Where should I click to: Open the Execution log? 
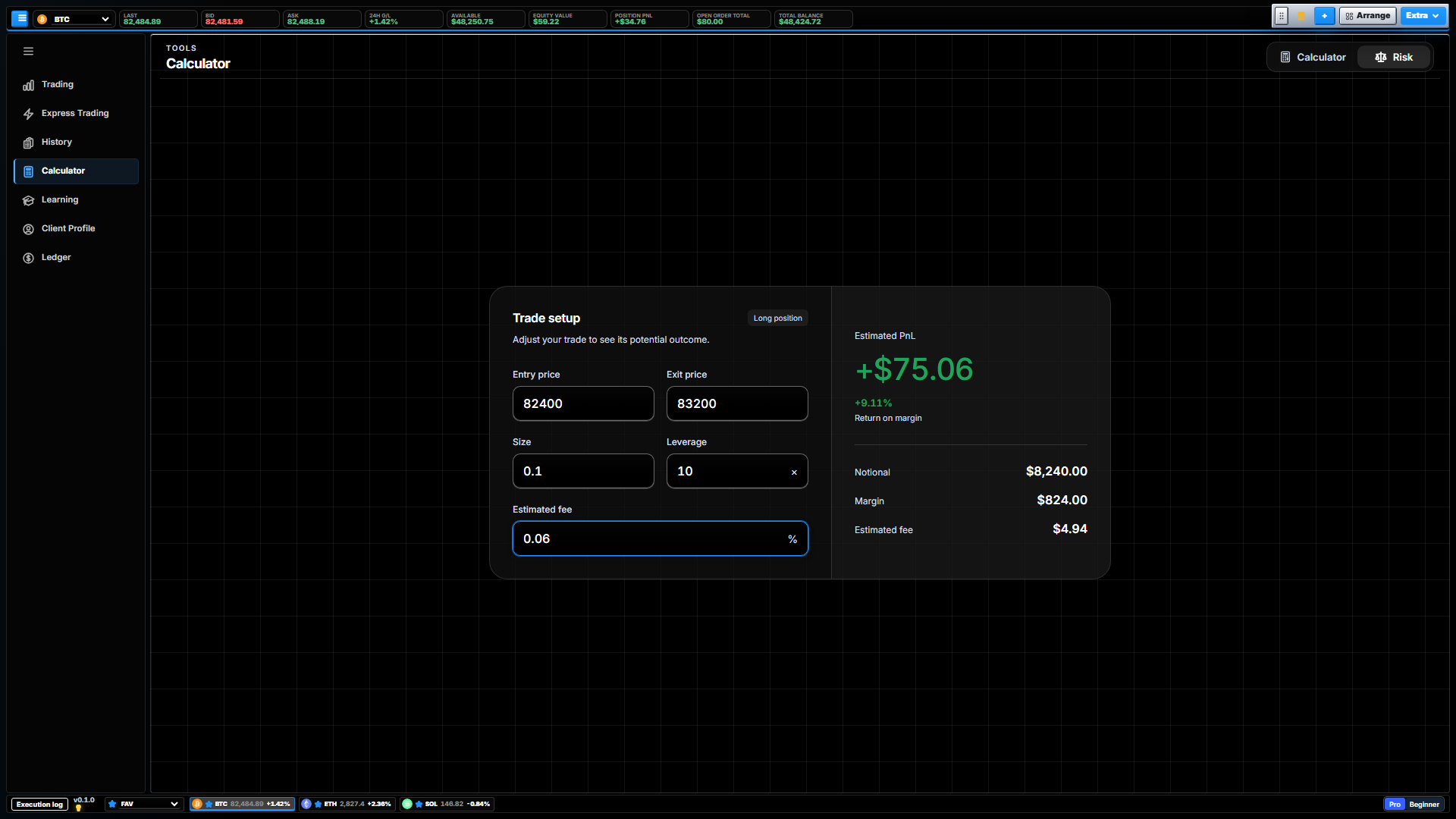(39, 805)
